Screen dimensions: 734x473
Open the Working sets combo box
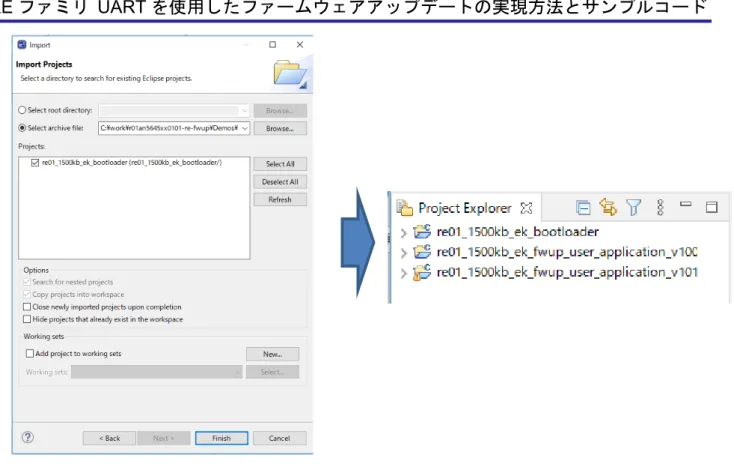coord(157,372)
